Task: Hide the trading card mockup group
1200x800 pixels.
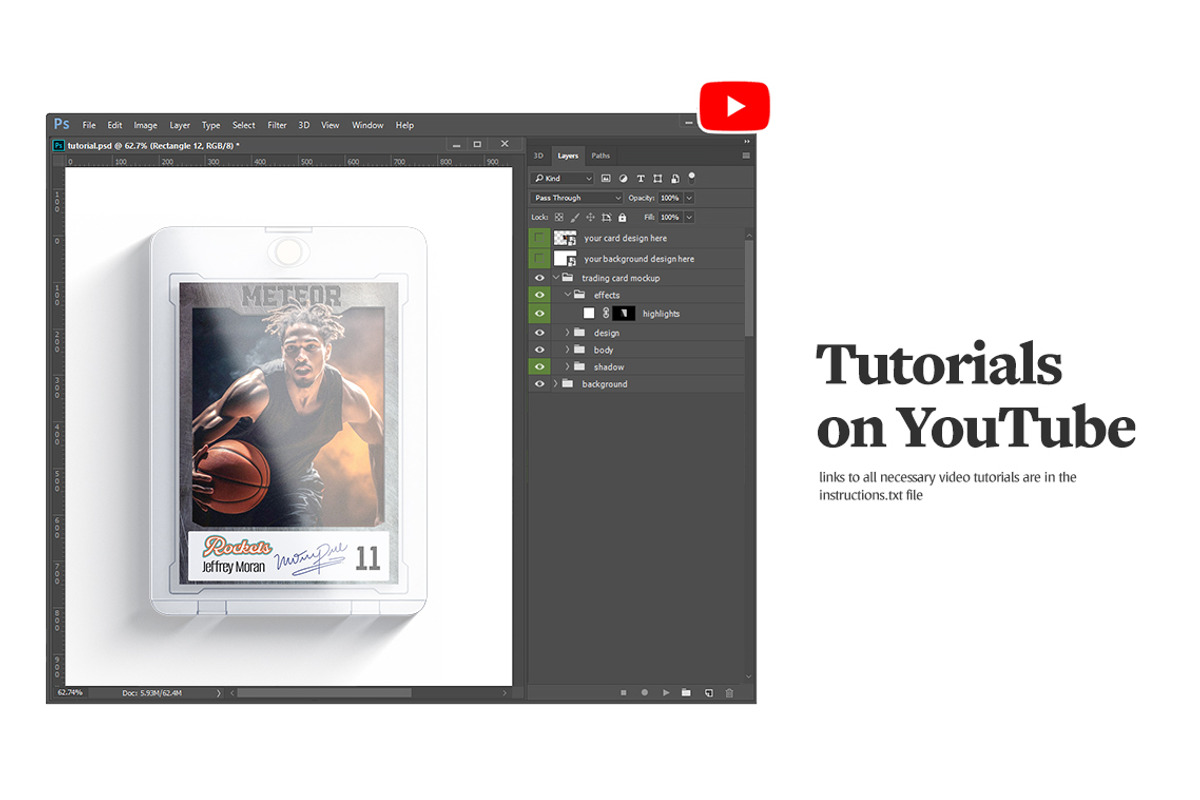Action: pos(540,277)
